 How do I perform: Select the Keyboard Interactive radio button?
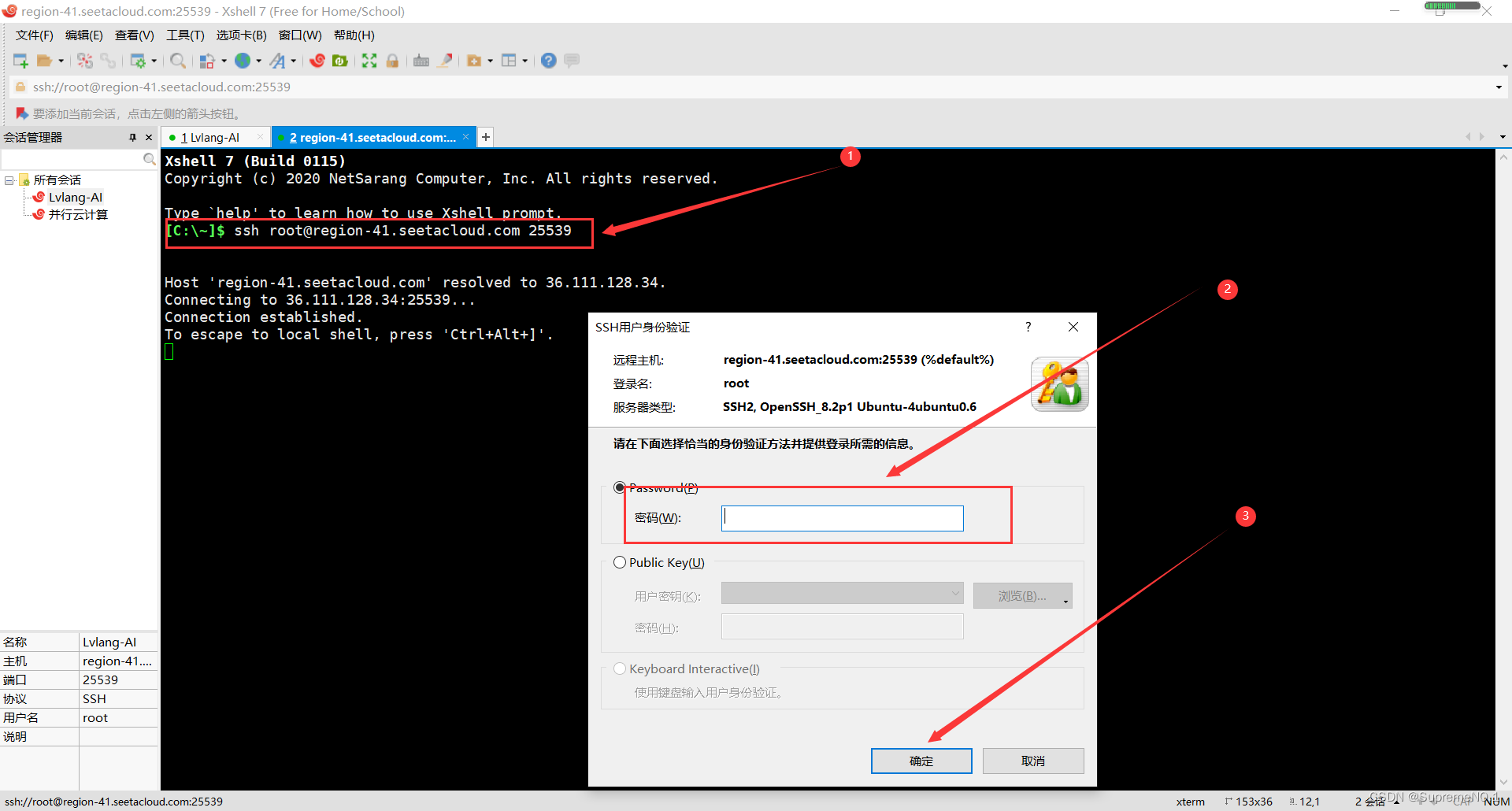[x=620, y=668]
